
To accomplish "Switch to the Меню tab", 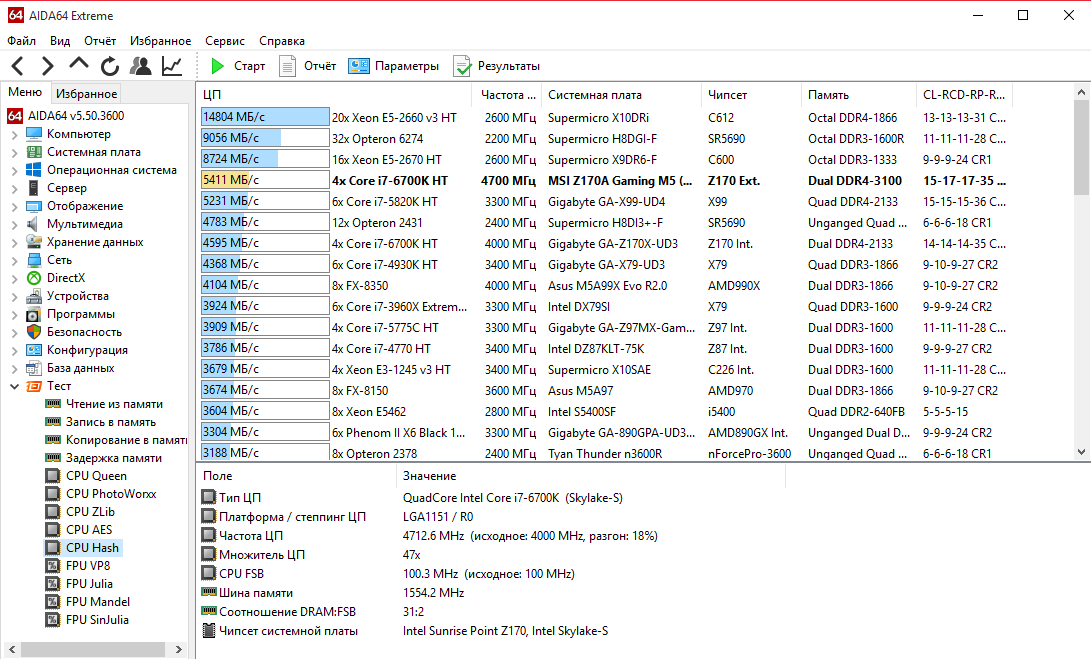I will 25,92.
